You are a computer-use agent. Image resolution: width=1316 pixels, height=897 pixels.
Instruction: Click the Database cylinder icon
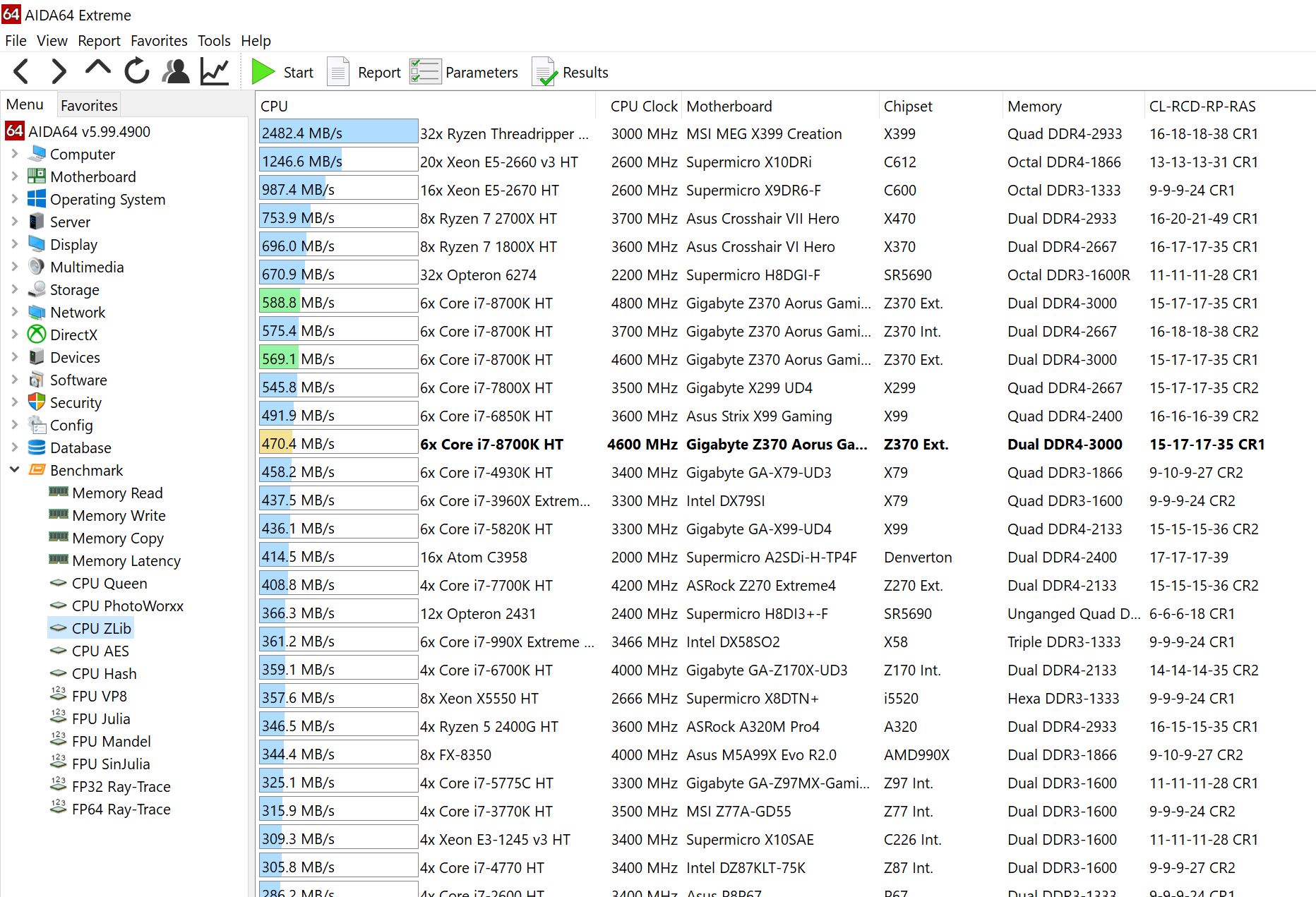click(x=37, y=447)
